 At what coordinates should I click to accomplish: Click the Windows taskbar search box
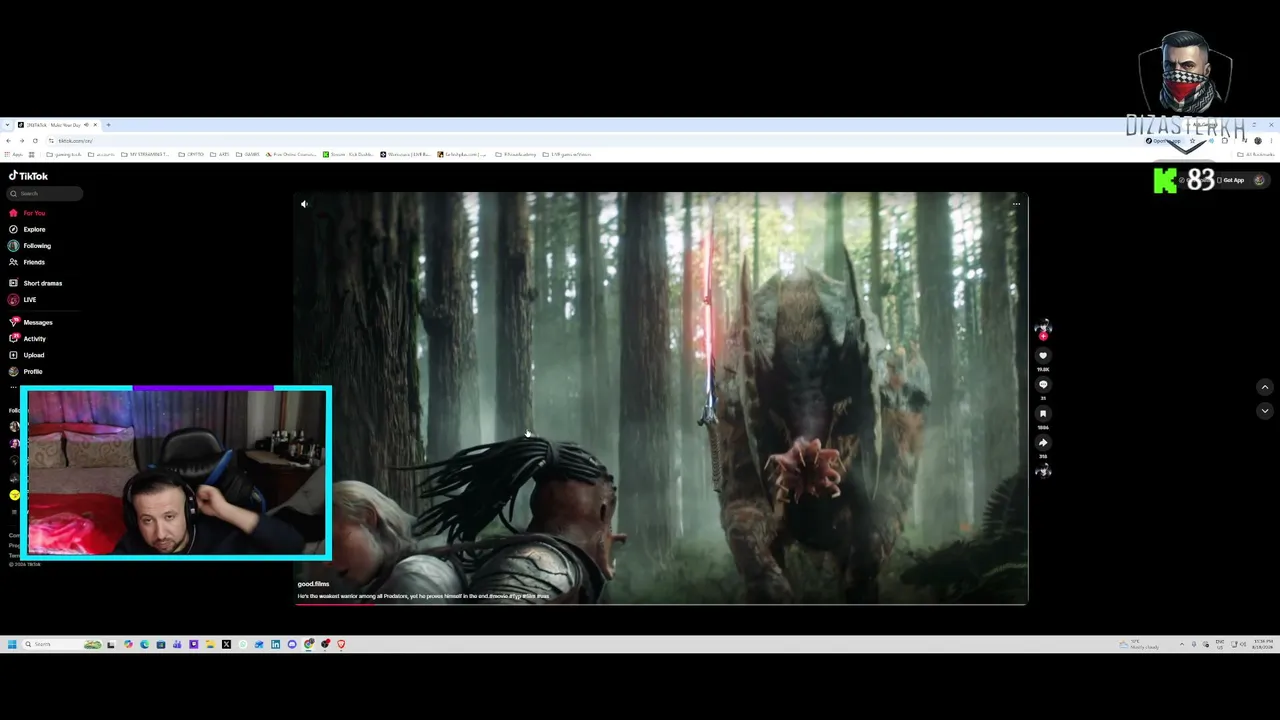coord(62,644)
